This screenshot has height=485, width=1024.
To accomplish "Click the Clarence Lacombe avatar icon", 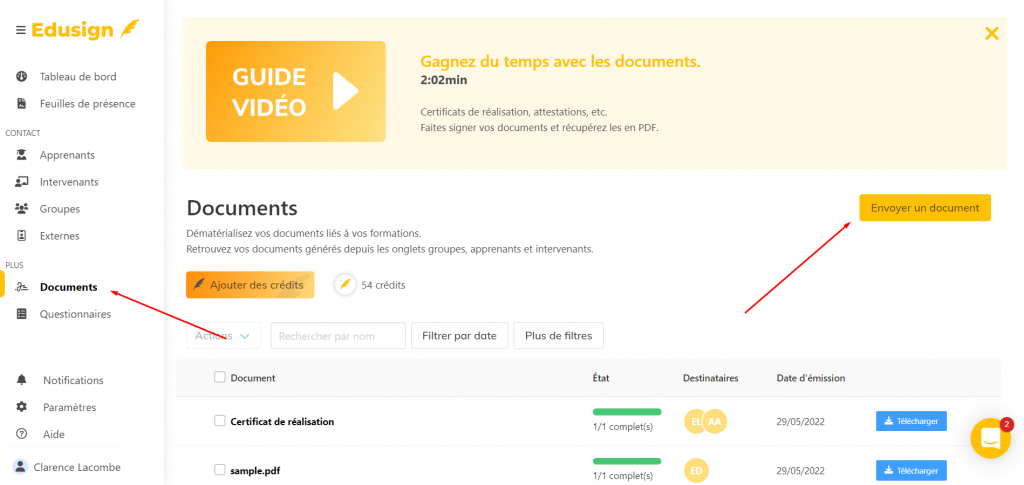I will click(x=21, y=467).
